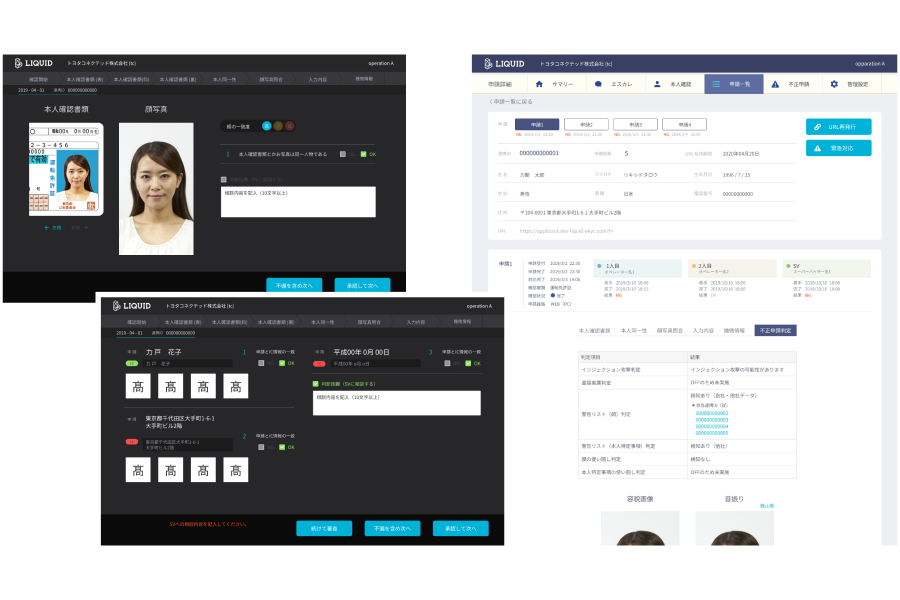Switch to 入力内容 sub-tab in detail window
Viewport: 900px width, 600px height.
point(703,331)
